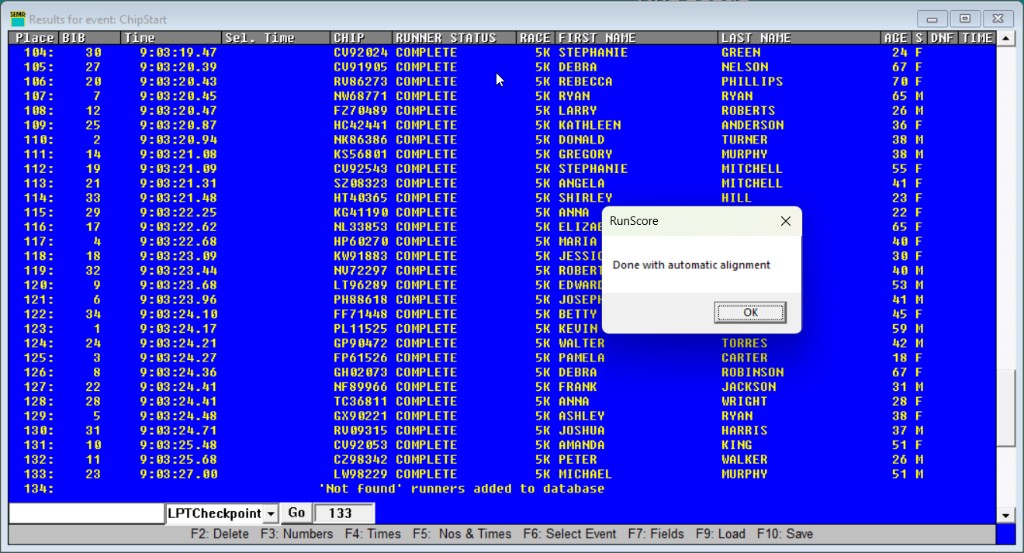Click last name TURNER

(744, 140)
